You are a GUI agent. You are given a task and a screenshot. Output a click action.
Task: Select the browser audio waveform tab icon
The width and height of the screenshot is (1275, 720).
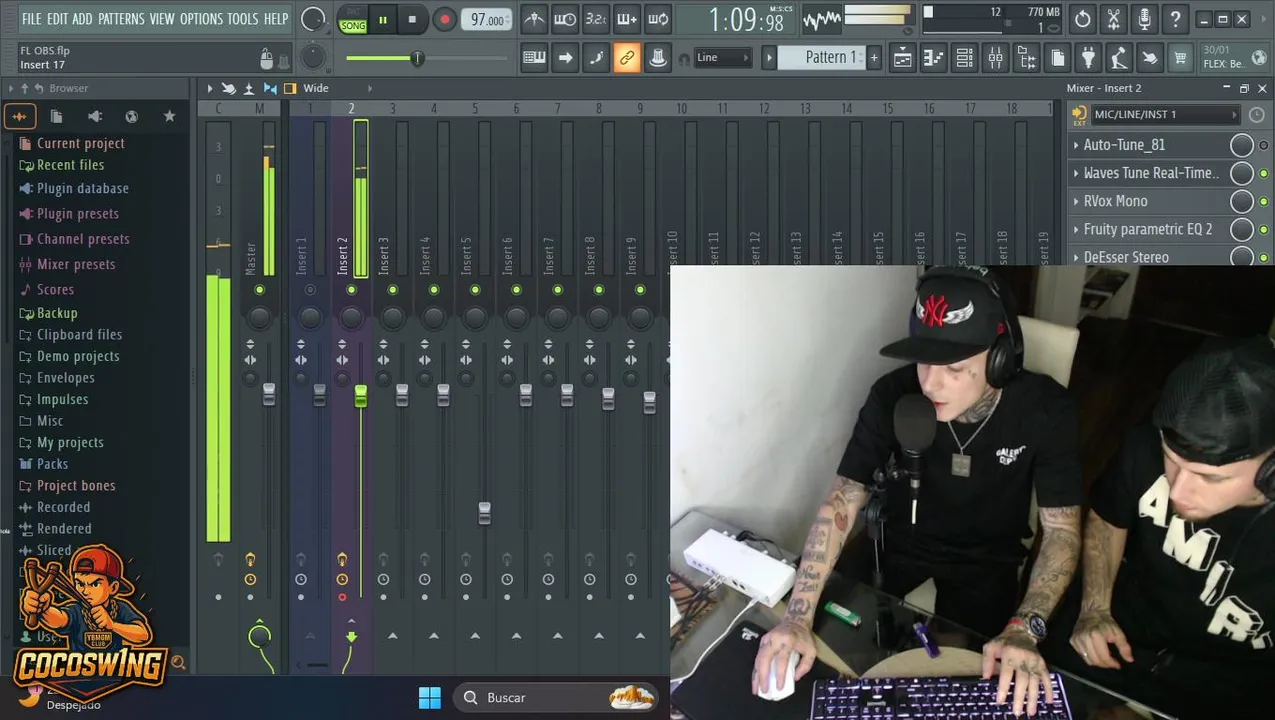(19, 116)
